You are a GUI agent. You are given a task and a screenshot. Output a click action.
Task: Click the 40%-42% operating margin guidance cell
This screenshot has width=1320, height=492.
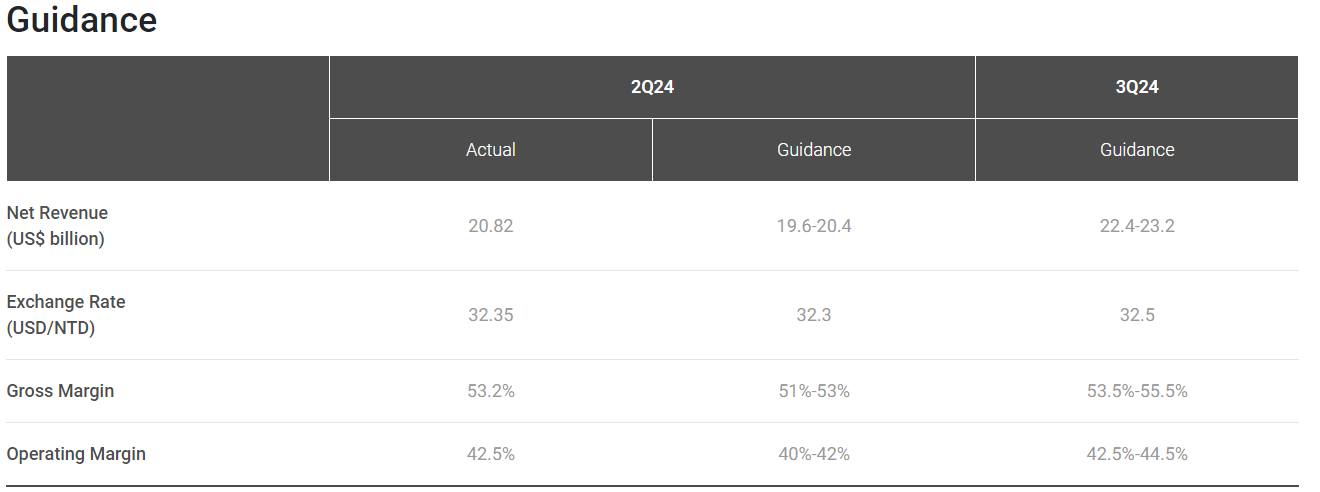coord(814,454)
